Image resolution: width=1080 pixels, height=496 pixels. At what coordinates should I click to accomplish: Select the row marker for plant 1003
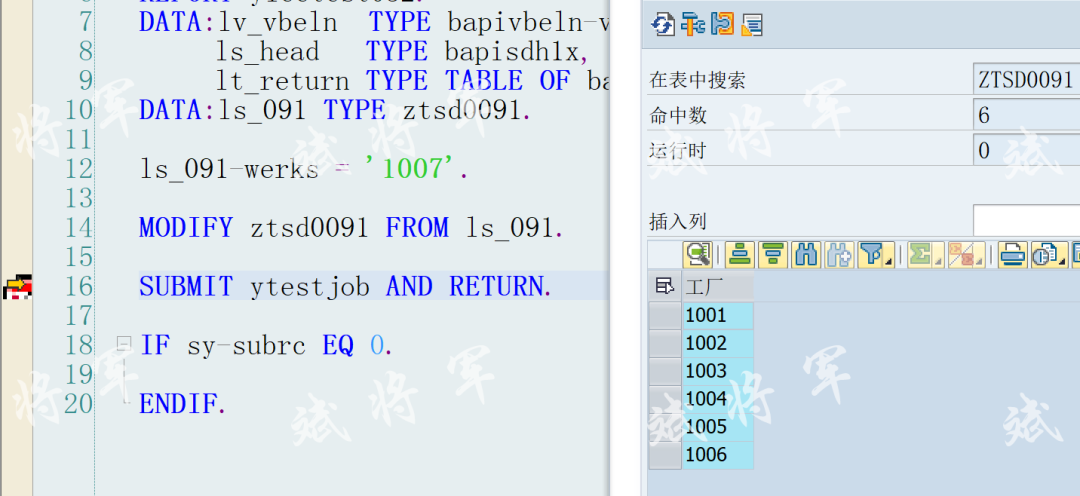(665, 371)
